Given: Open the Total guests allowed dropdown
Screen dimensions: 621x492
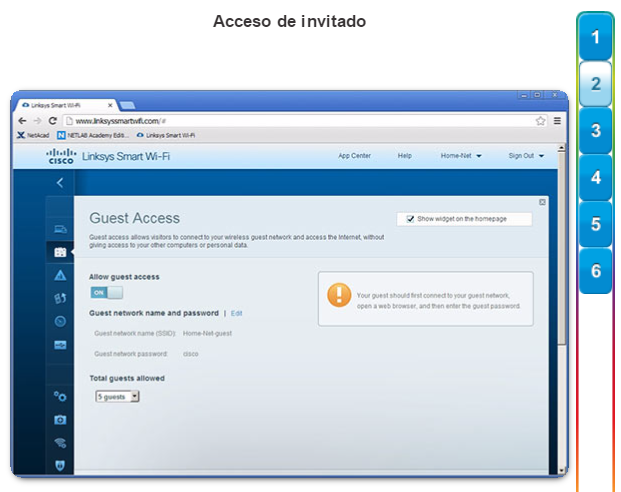Looking at the screenshot, I should tap(117, 397).
